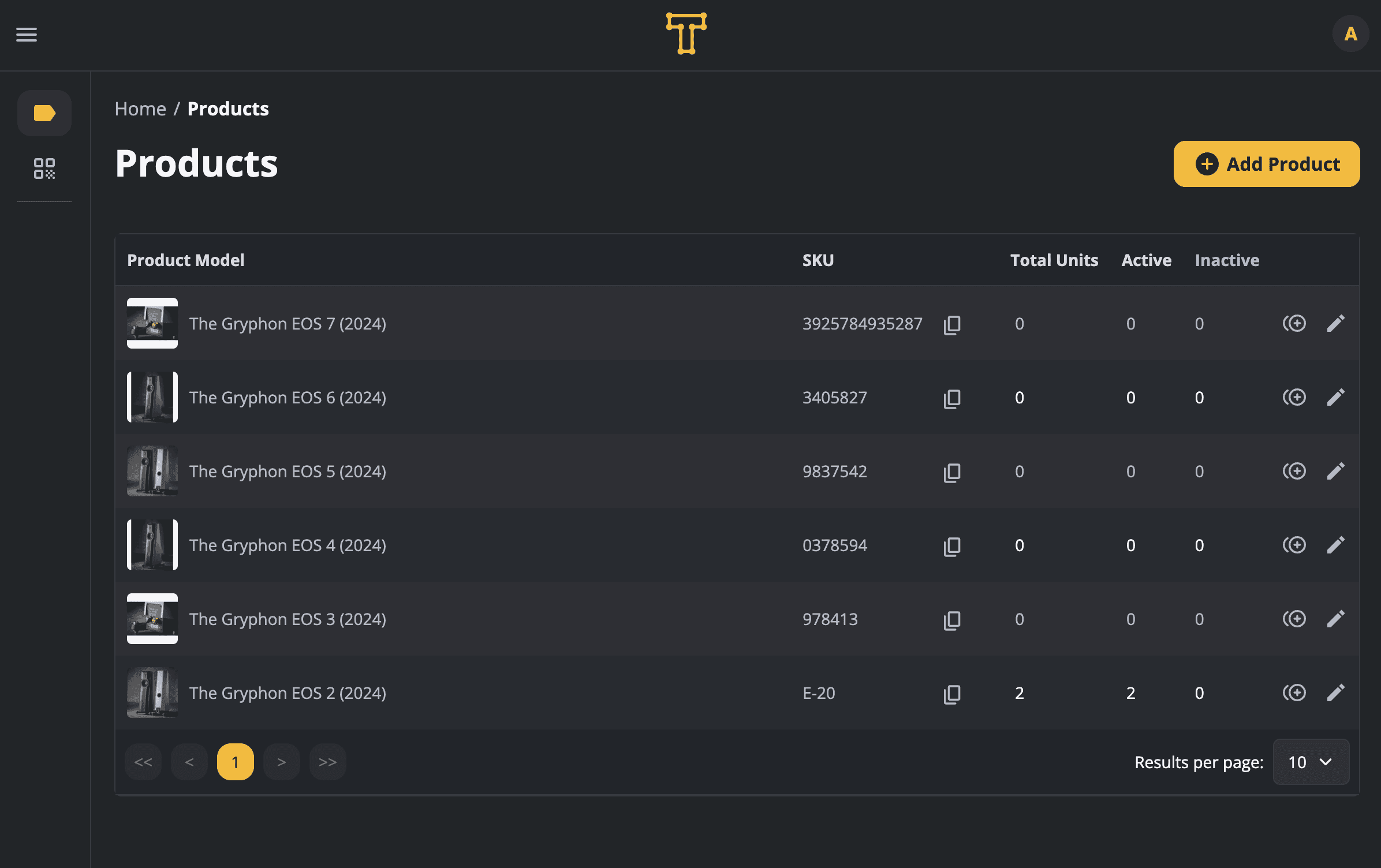The image size is (1381, 868).
Task: Jump to the first page of results
Action: tap(143, 762)
